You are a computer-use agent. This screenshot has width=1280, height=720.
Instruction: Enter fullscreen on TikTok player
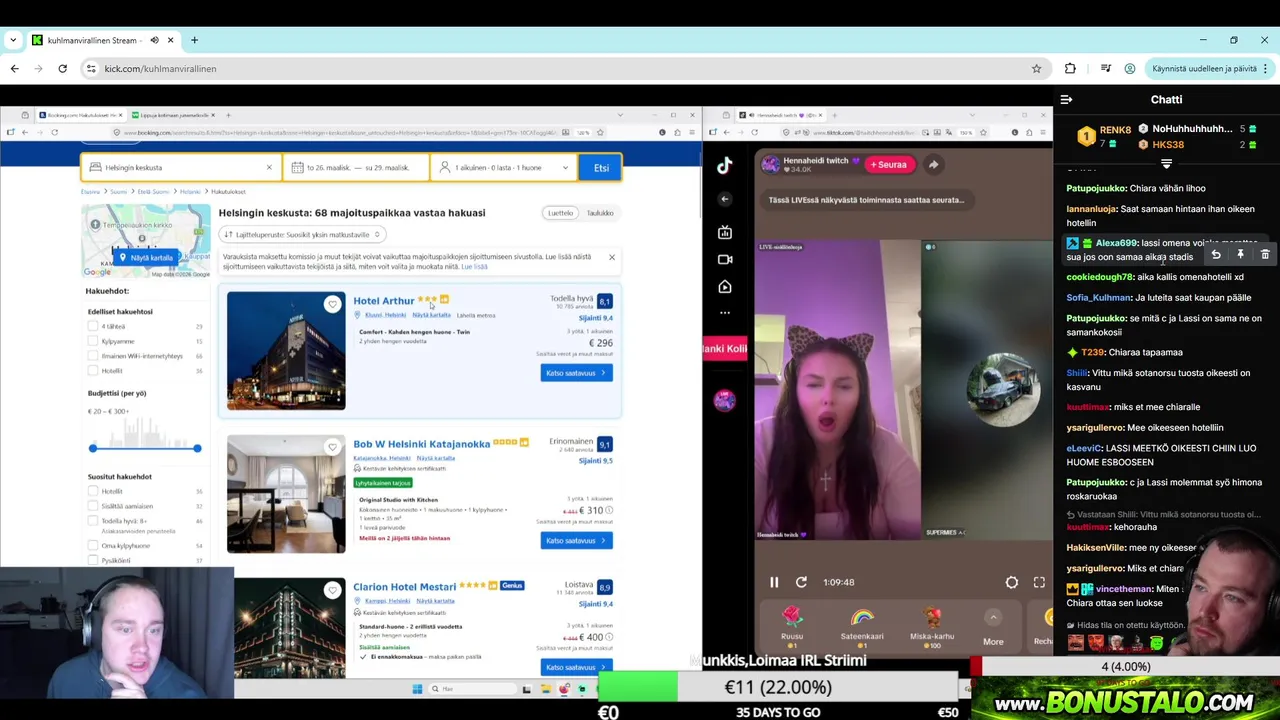pos(1039,582)
